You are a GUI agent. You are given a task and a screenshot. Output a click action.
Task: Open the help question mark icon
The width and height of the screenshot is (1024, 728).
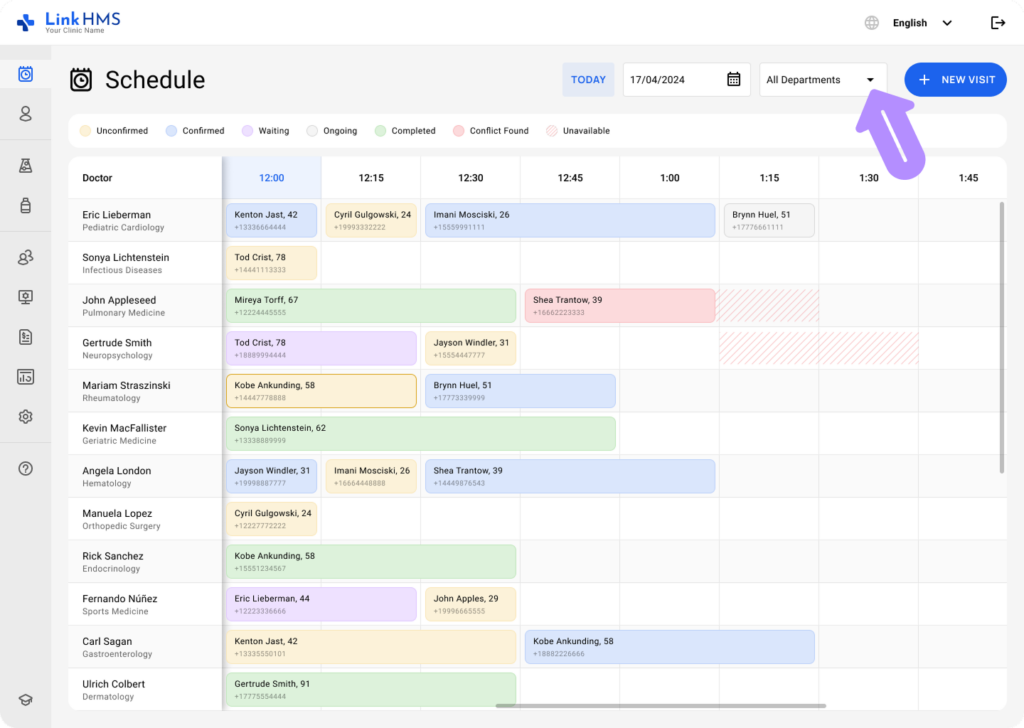coord(25,468)
